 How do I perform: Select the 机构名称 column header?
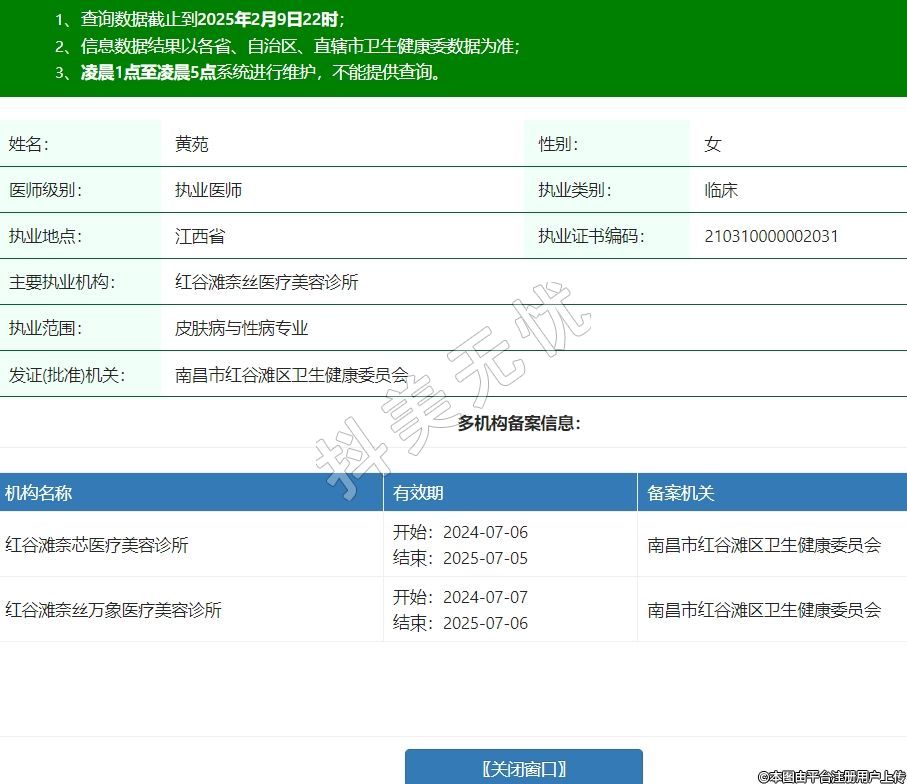click(x=39, y=493)
